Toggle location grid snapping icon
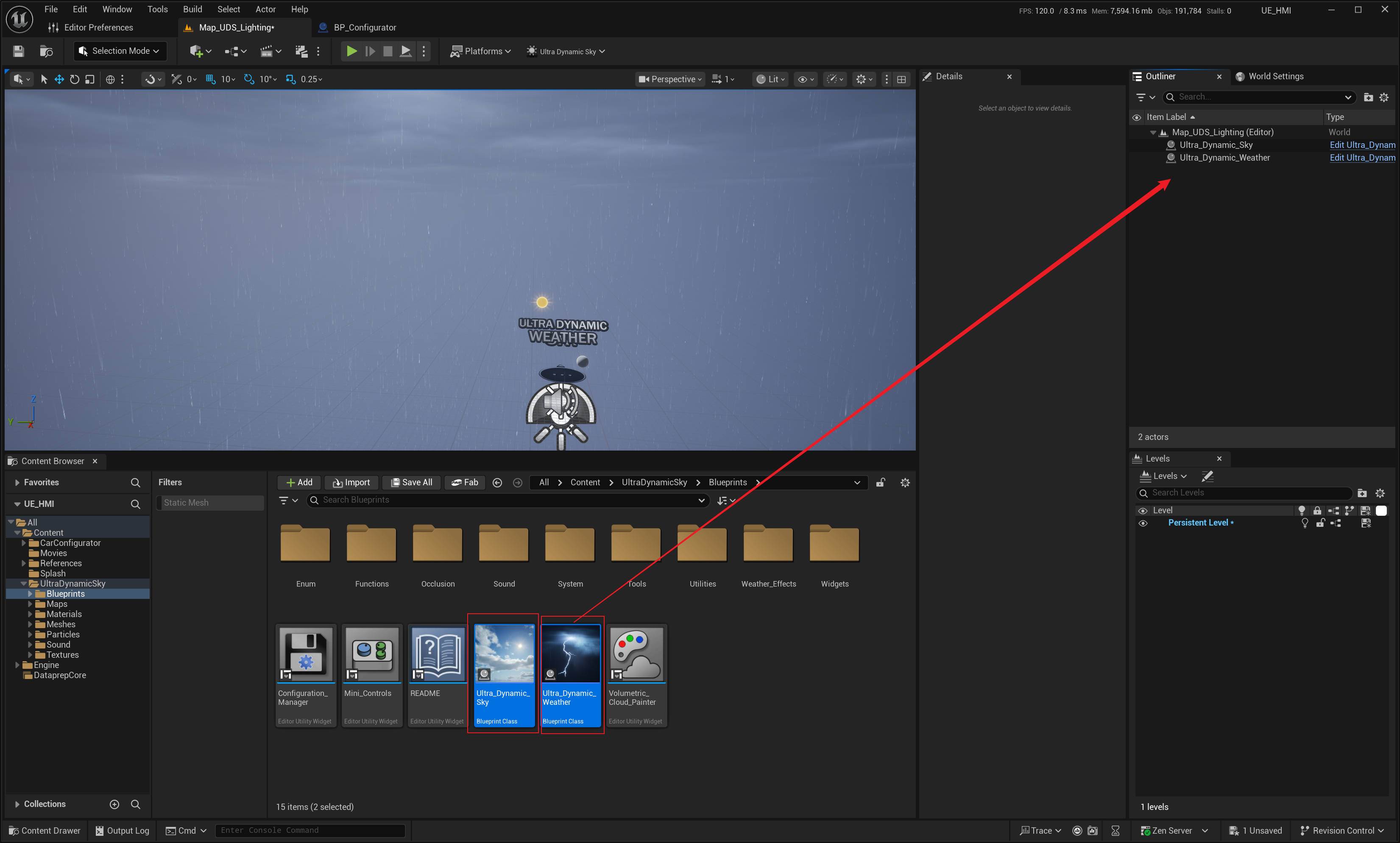The image size is (1400, 843). coord(210,79)
